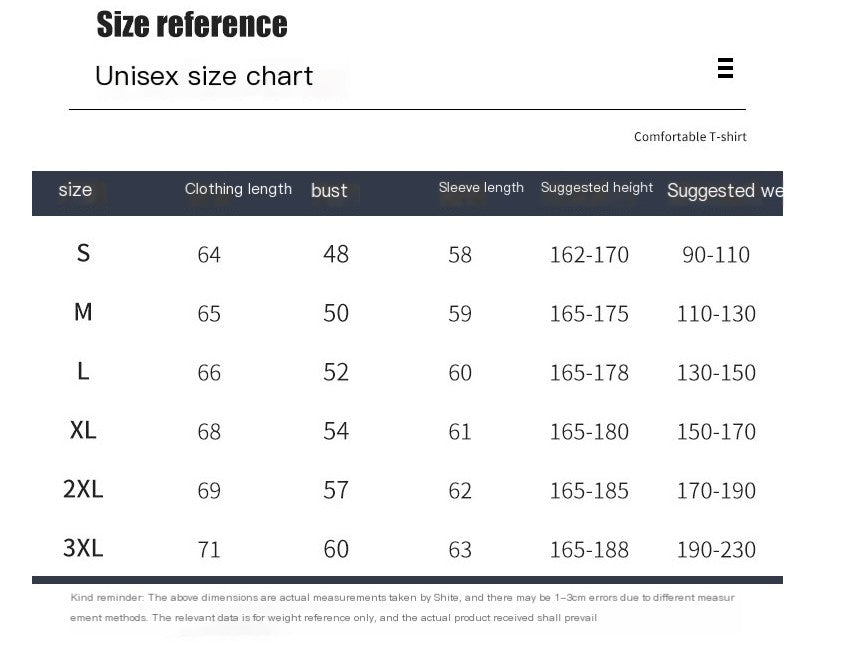
Task: Click the 'Unisex size chart' subtitle
Action: [x=204, y=76]
